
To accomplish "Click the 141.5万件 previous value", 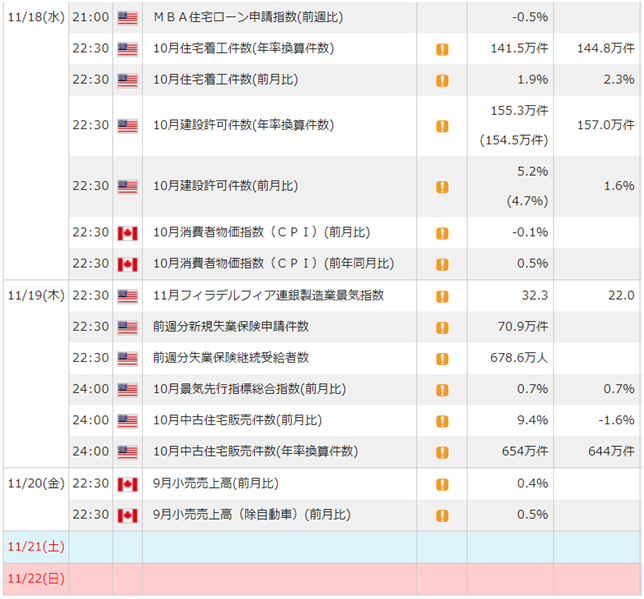I will click(x=520, y=48).
